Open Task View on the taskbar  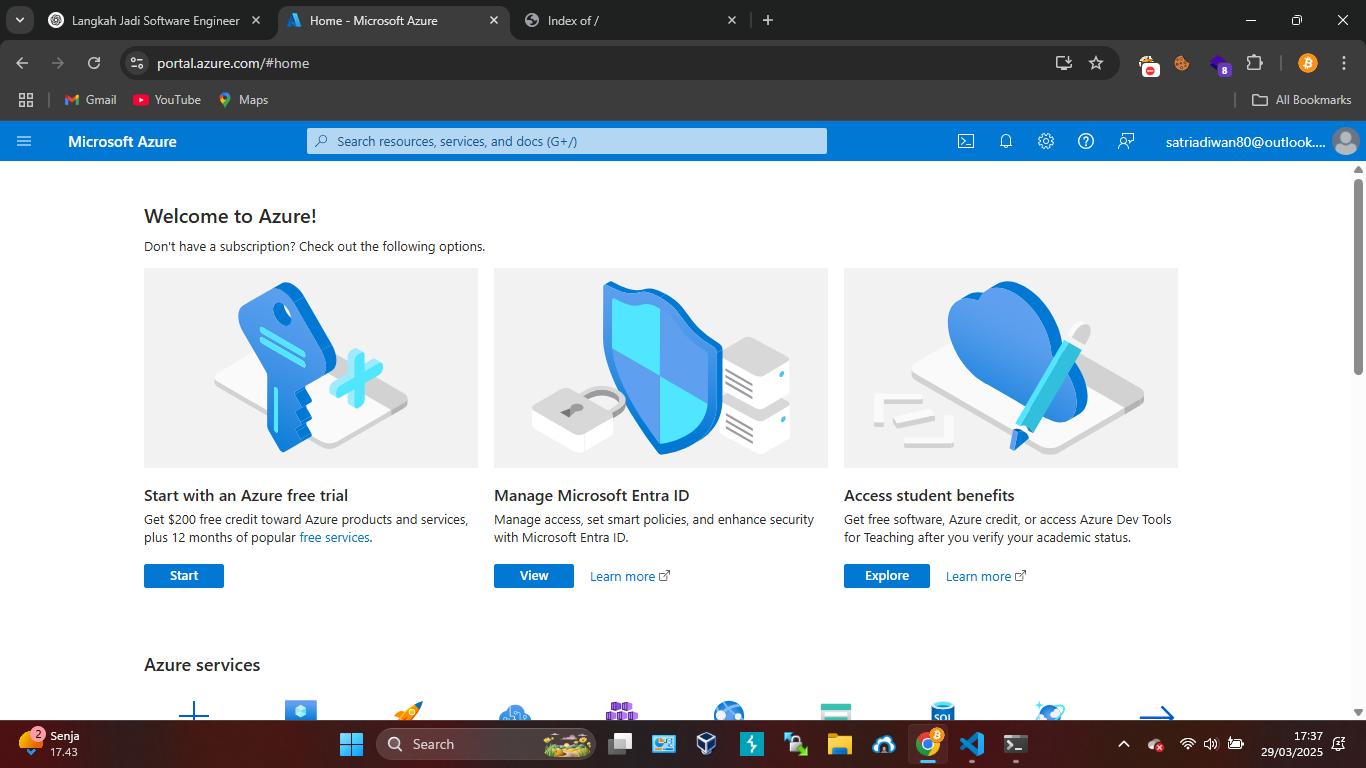pyautogui.click(x=621, y=744)
